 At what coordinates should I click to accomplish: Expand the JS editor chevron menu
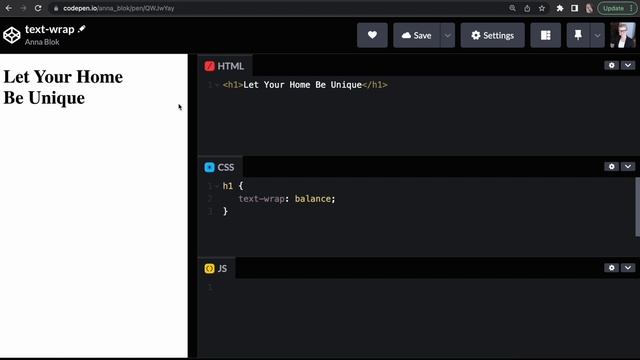[628, 268]
